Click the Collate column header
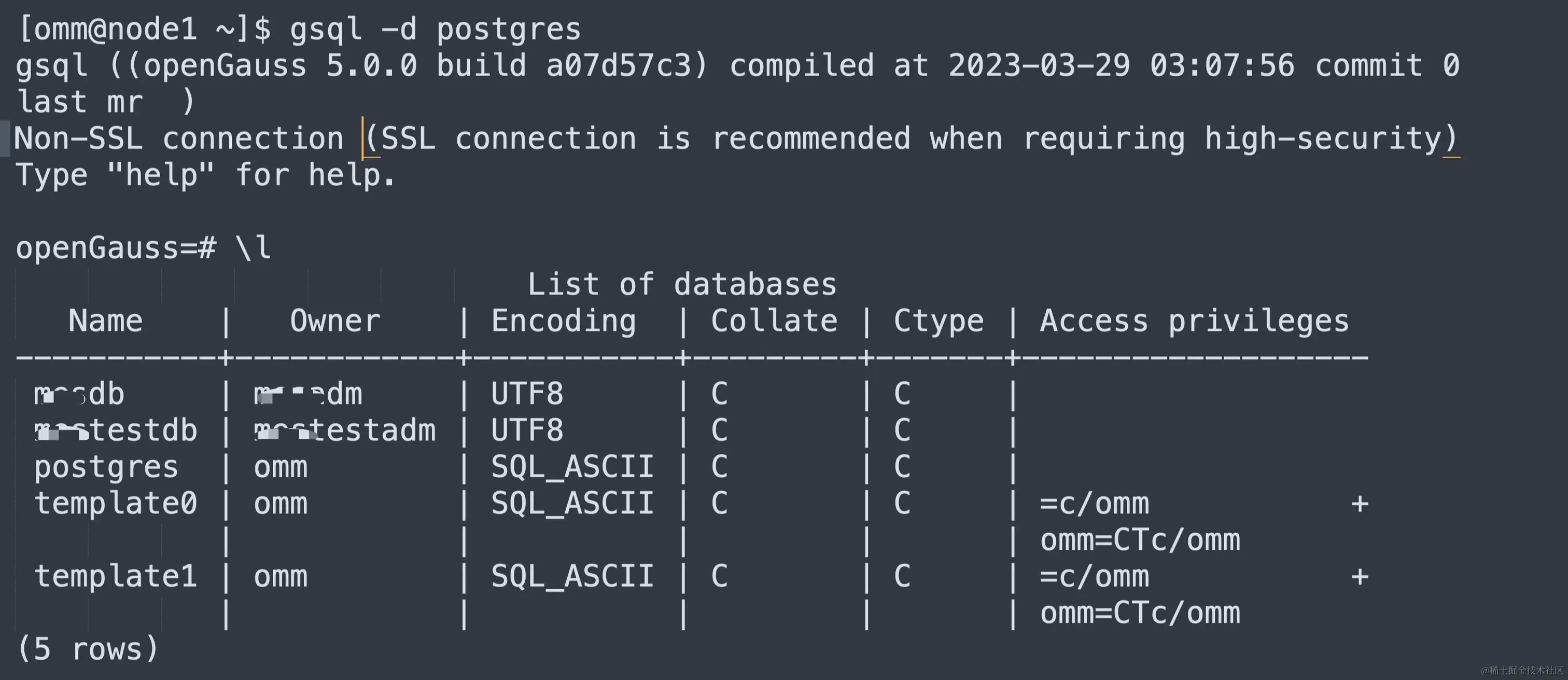This screenshot has height=680, width=1568. pos(774,321)
